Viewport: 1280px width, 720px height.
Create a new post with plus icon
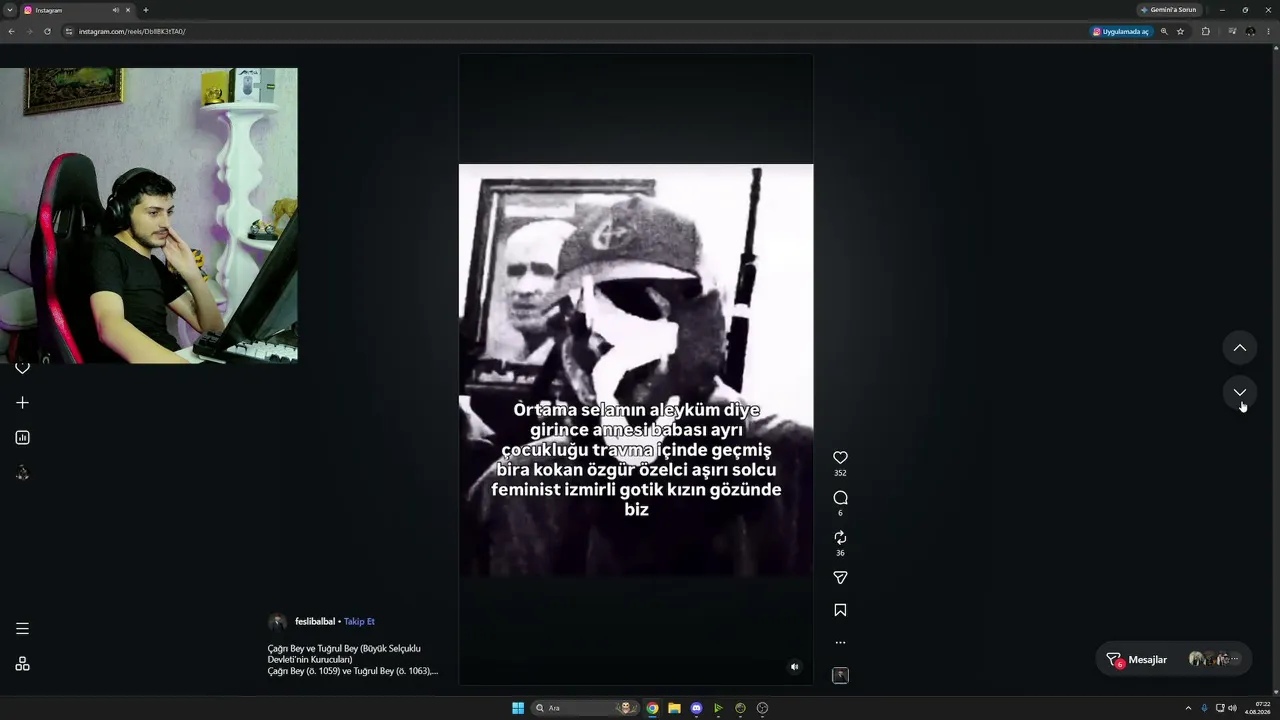[22, 403]
